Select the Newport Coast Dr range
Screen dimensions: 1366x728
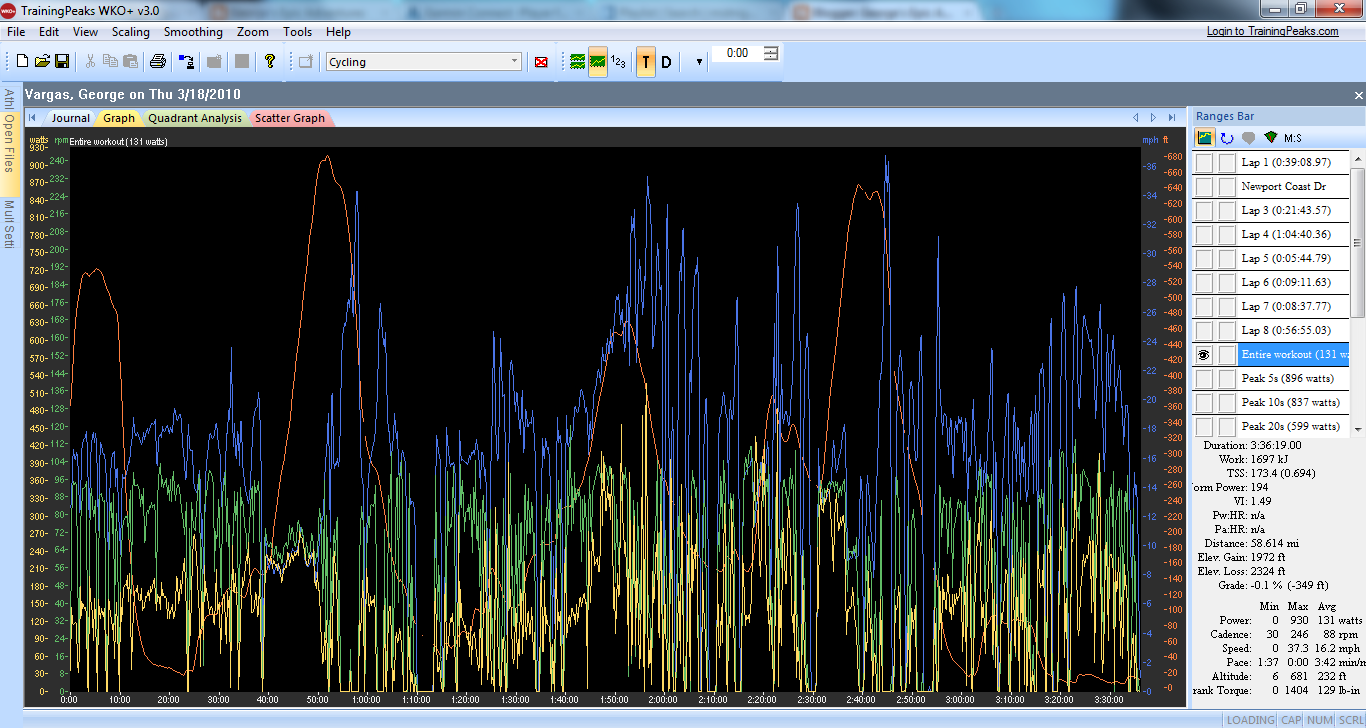[1283, 187]
